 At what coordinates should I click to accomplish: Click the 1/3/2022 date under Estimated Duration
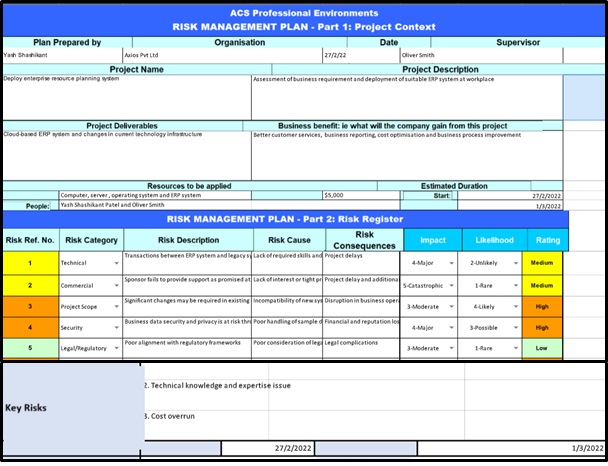(x=510, y=206)
